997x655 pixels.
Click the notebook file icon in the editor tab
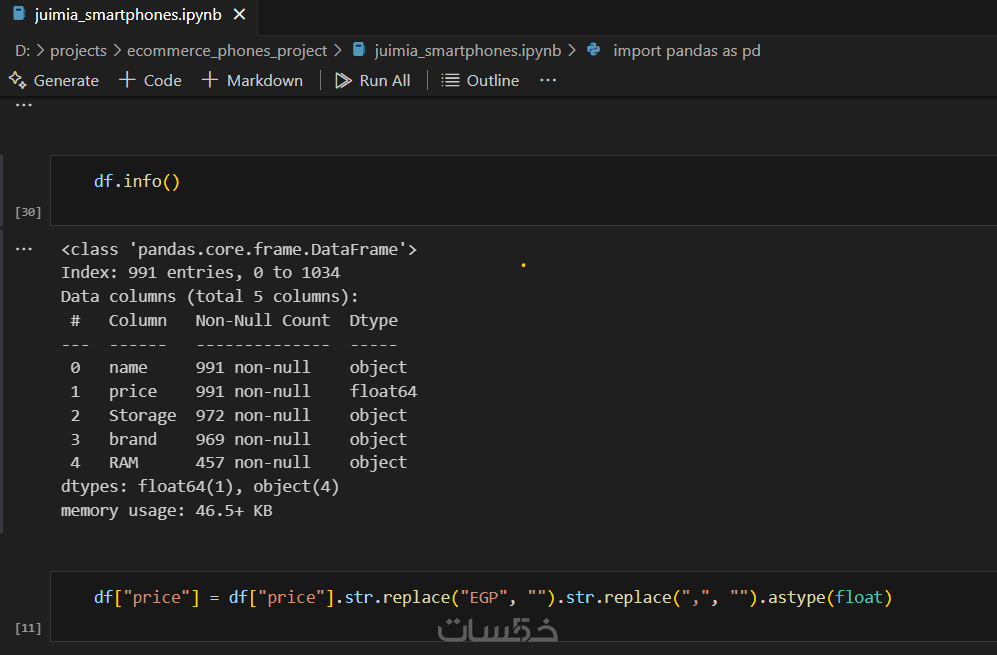pos(19,15)
